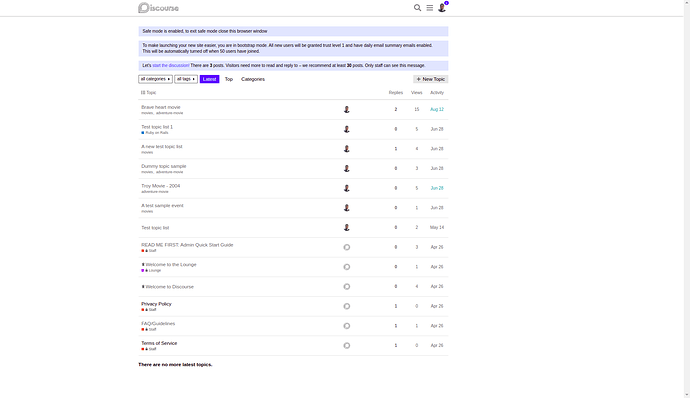Open the Test topic list topic

[155, 228]
